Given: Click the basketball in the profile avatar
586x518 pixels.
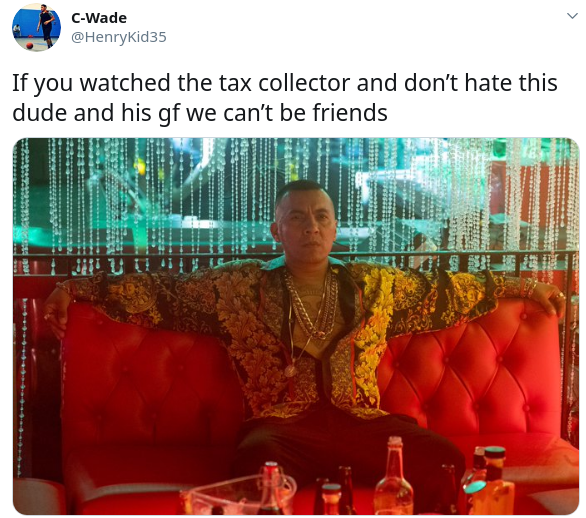Looking at the screenshot, I should (x=30, y=46).
